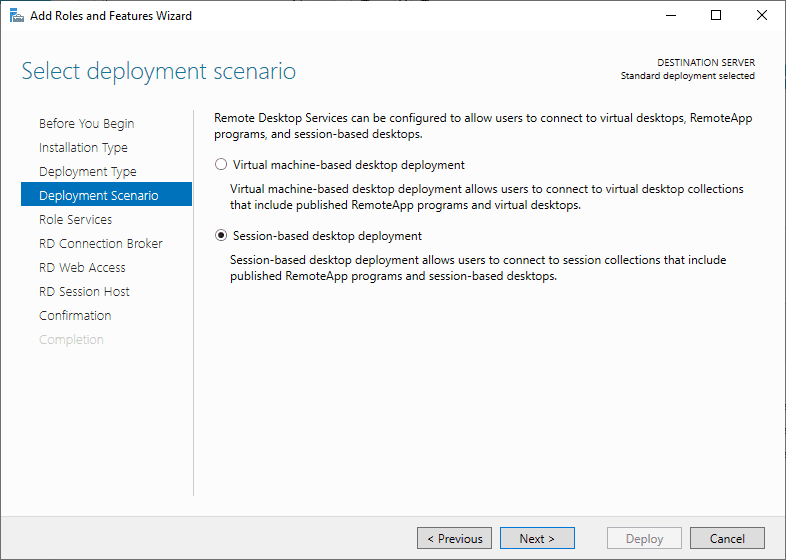Screen dimensions: 786x560
Task: Minimize the wizard window
Action: [670, 15]
